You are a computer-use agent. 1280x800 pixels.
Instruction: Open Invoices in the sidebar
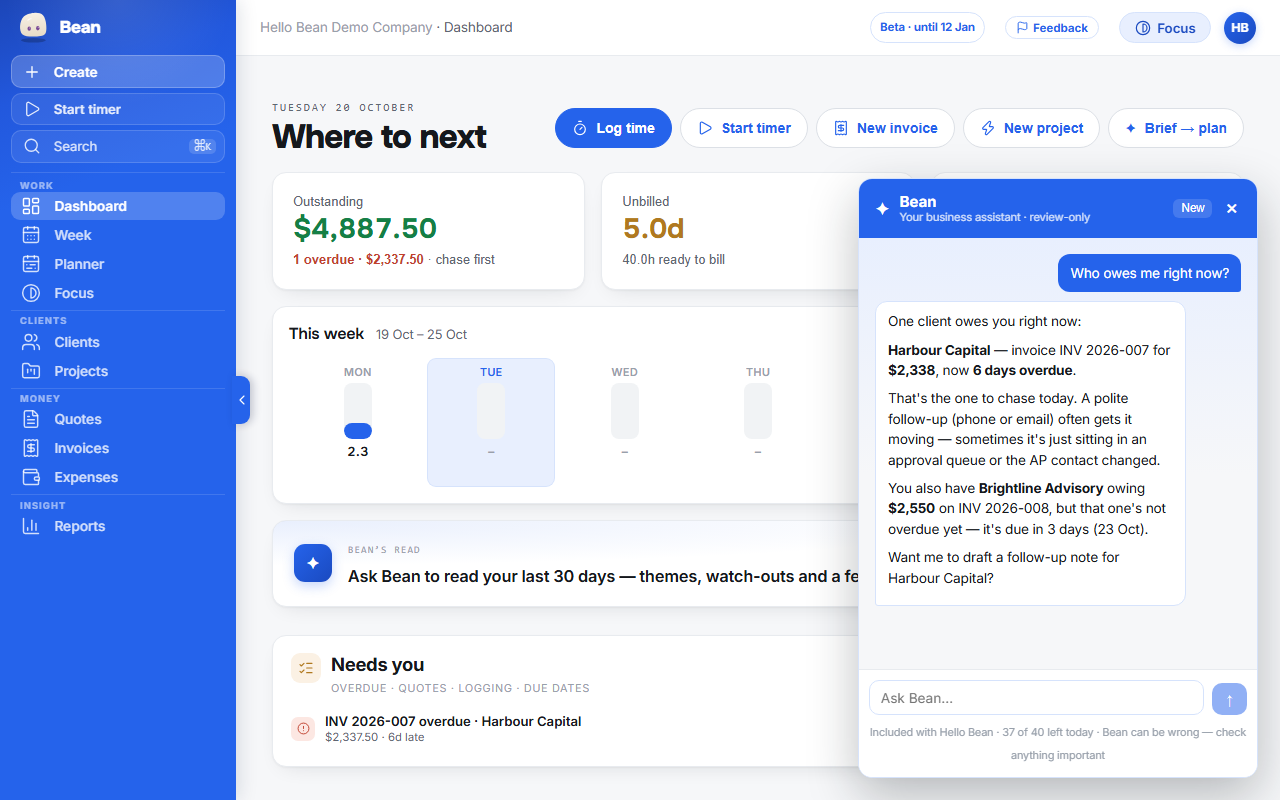coord(118,448)
